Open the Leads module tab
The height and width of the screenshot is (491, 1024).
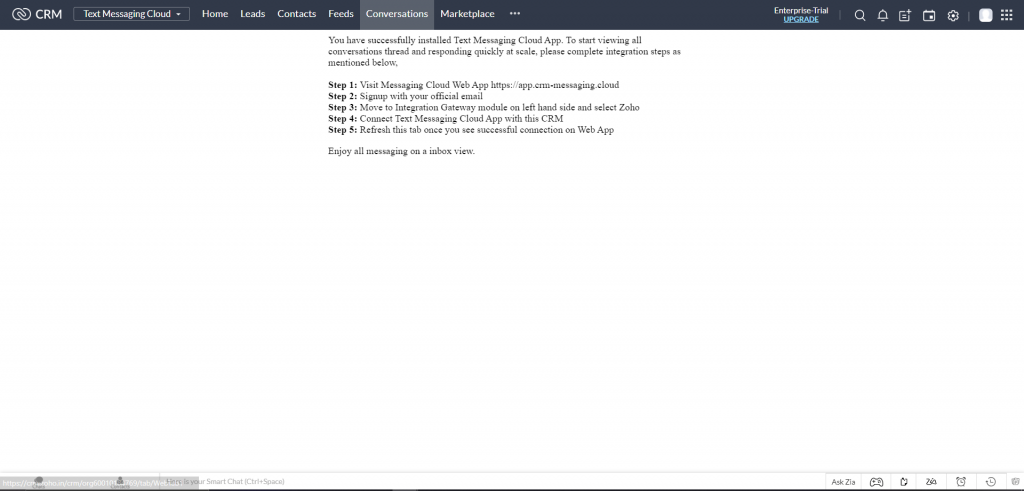pyautogui.click(x=253, y=14)
